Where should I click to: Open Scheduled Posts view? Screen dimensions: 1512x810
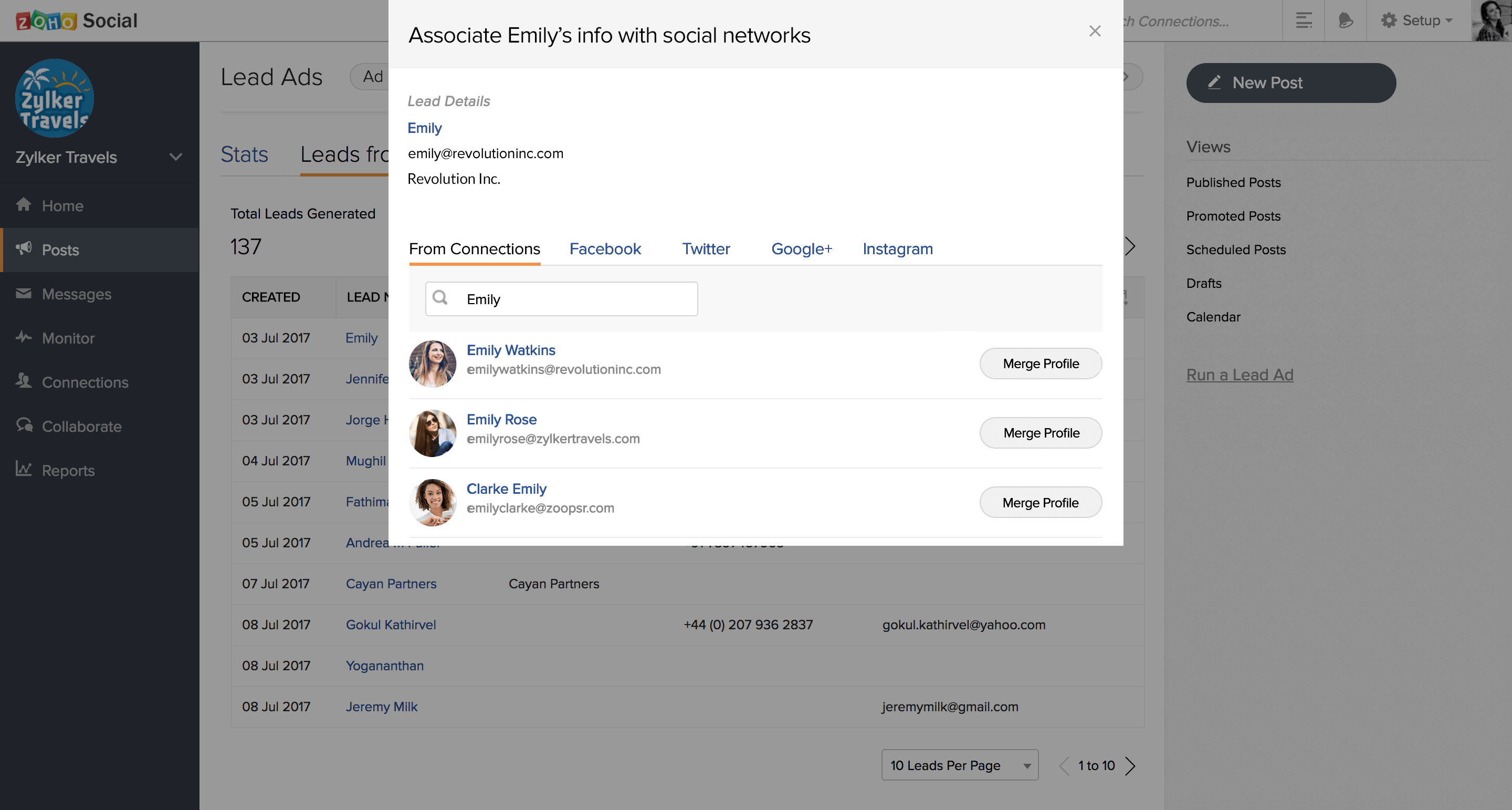[x=1235, y=250]
